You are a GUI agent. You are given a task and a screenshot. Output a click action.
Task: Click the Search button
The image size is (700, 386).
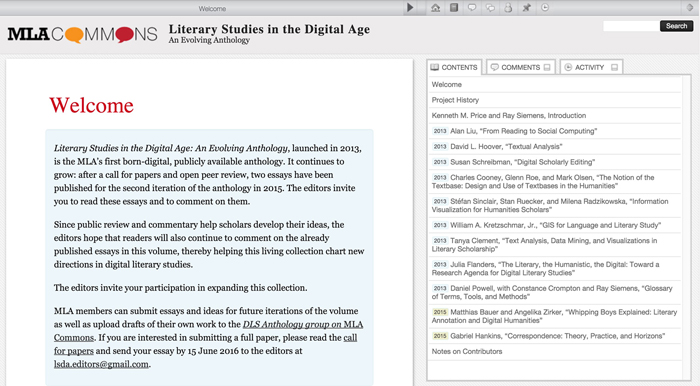coord(676,26)
